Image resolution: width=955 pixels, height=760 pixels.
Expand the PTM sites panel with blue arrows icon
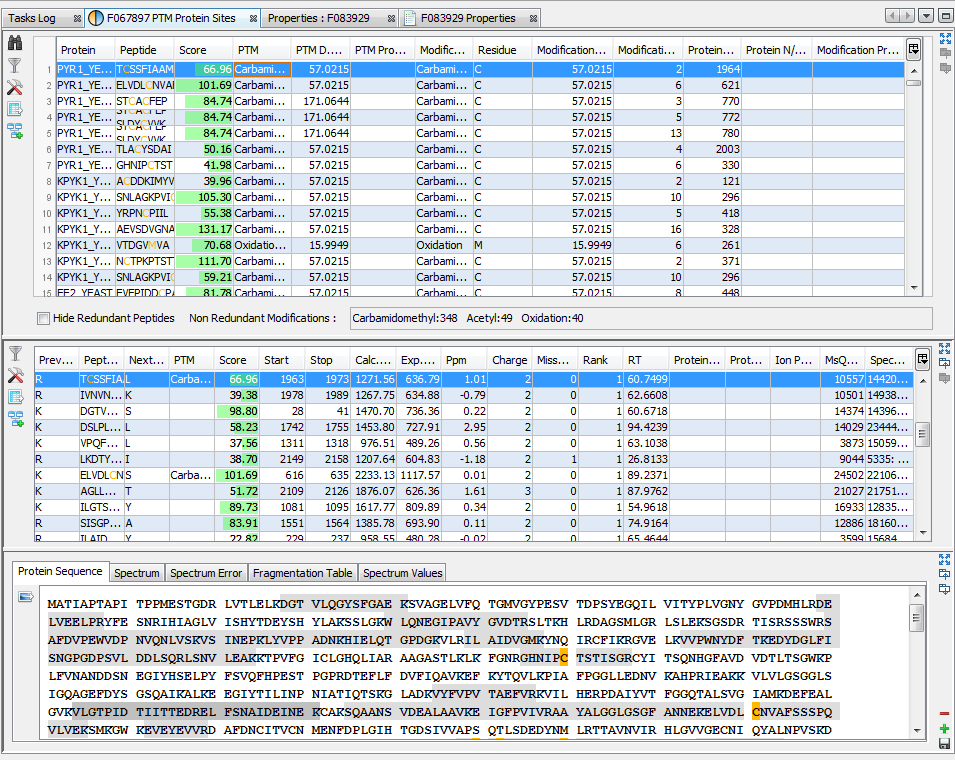click(945, 39)
